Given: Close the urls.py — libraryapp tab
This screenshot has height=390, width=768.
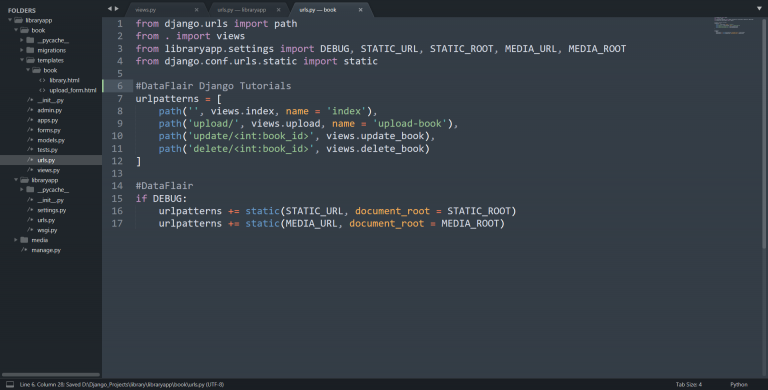Looking at the screenshot, I should (278, 10).
